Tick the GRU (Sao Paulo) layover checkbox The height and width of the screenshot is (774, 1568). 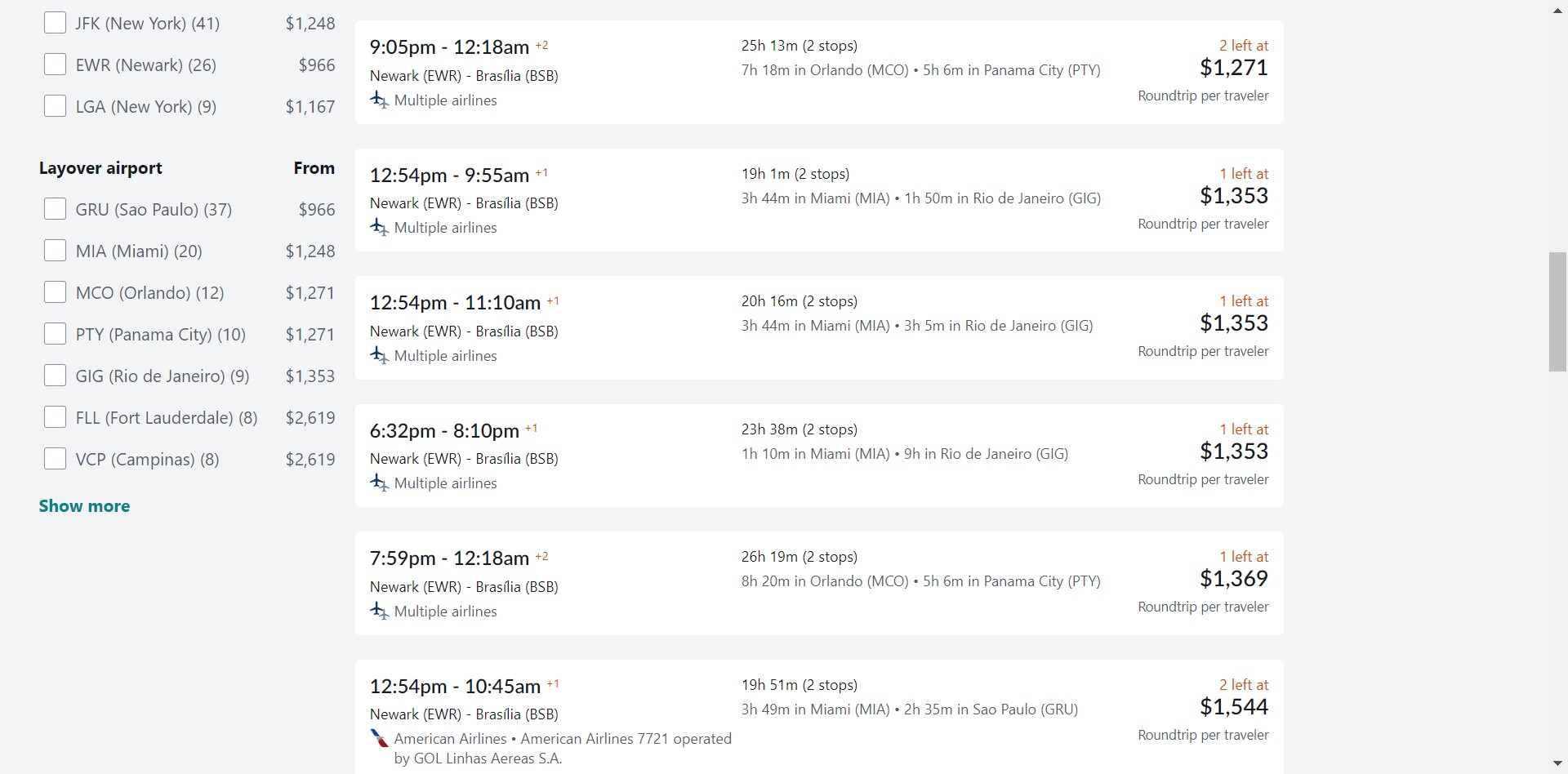pos(55,209)
